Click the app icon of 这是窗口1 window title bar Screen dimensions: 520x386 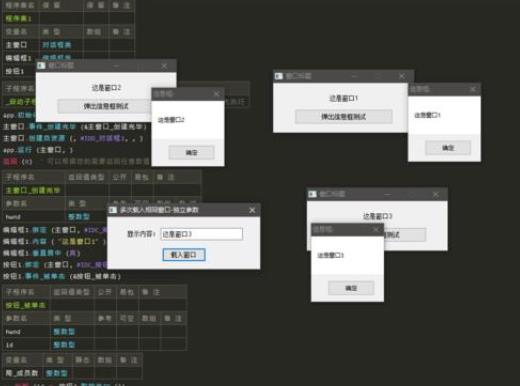coord(279,76)
